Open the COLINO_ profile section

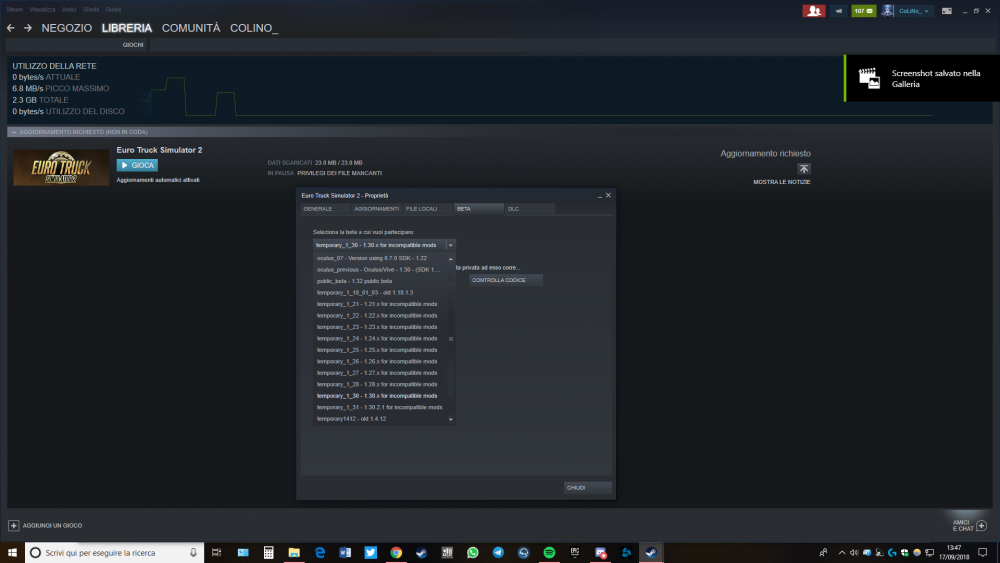coord(254,28)
